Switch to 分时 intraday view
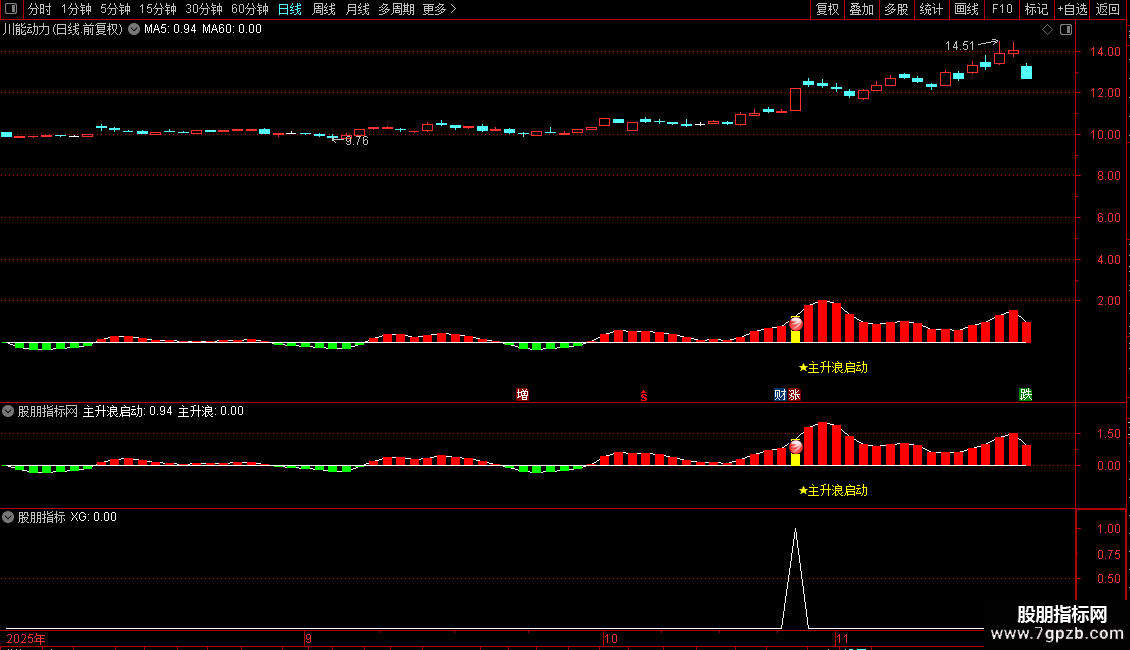The image size is (1130, 650). click(40, 9)
